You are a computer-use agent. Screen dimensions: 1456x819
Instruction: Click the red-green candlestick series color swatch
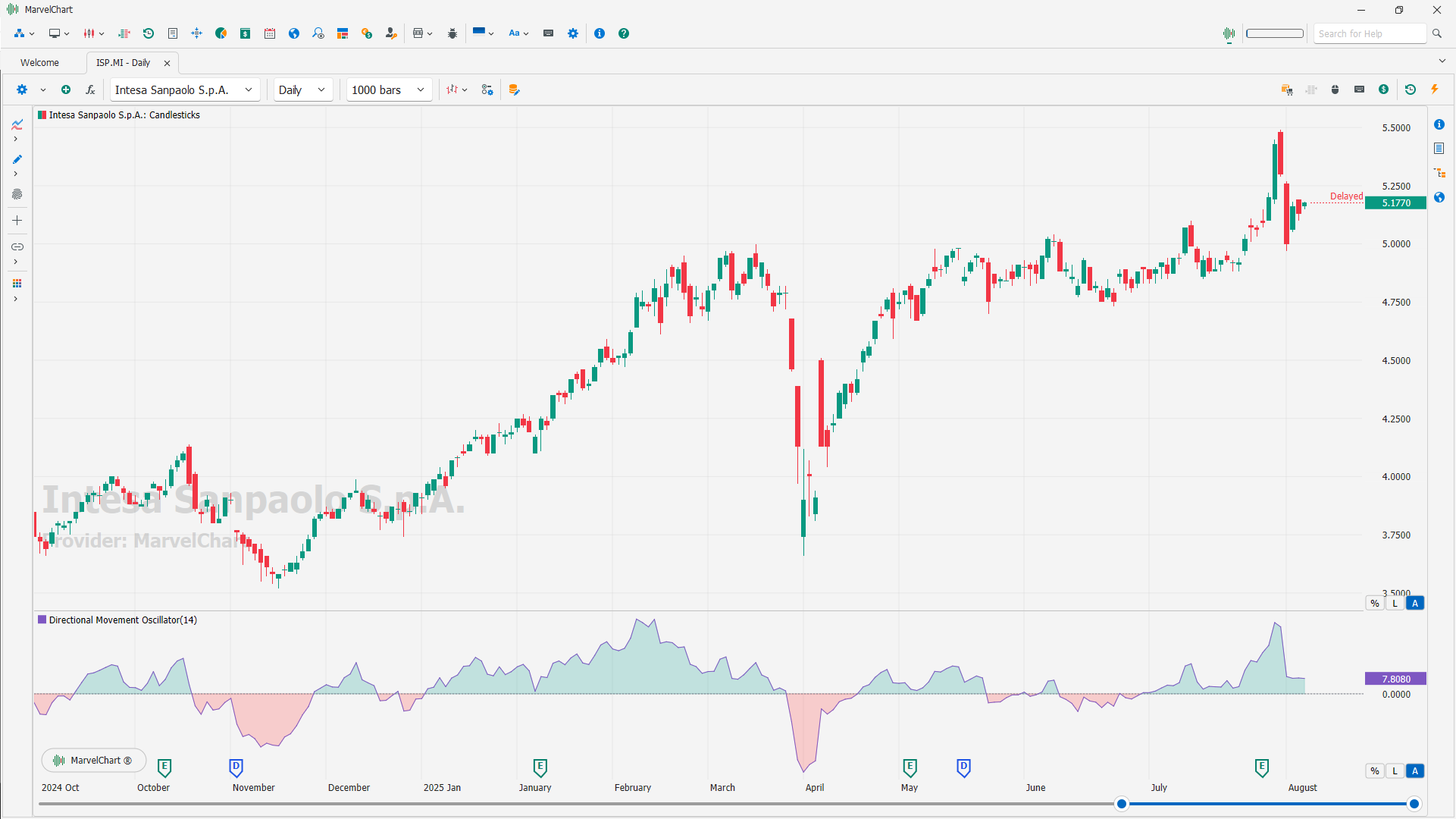coord(42,115)
